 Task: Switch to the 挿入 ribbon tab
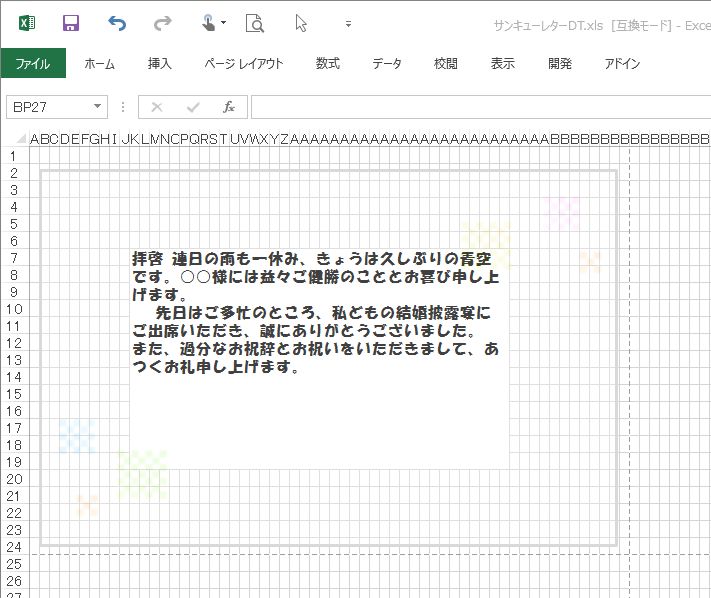pos(160,63)
